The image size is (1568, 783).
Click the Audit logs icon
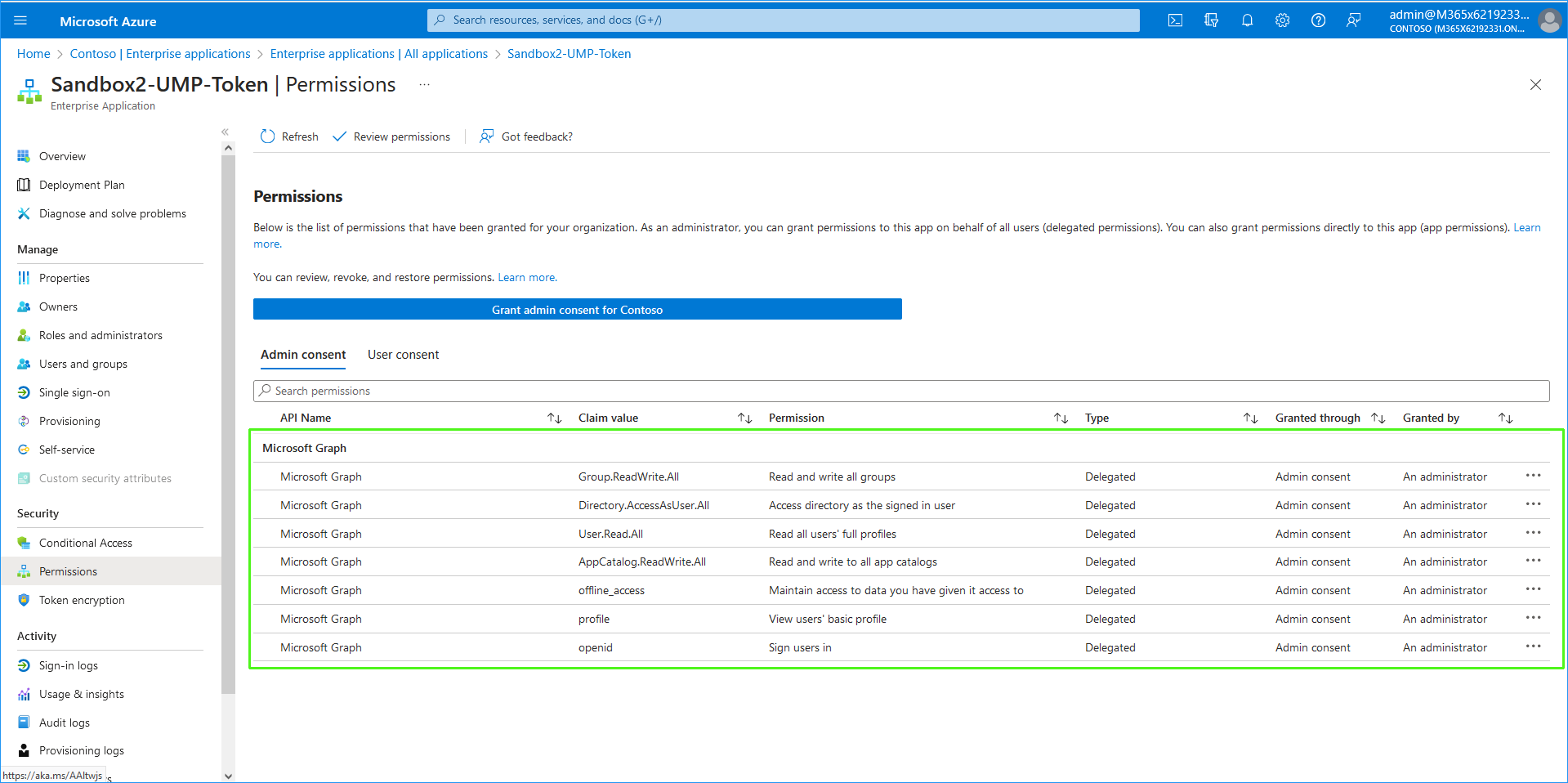pyautogui.click(x=24, y=723)
